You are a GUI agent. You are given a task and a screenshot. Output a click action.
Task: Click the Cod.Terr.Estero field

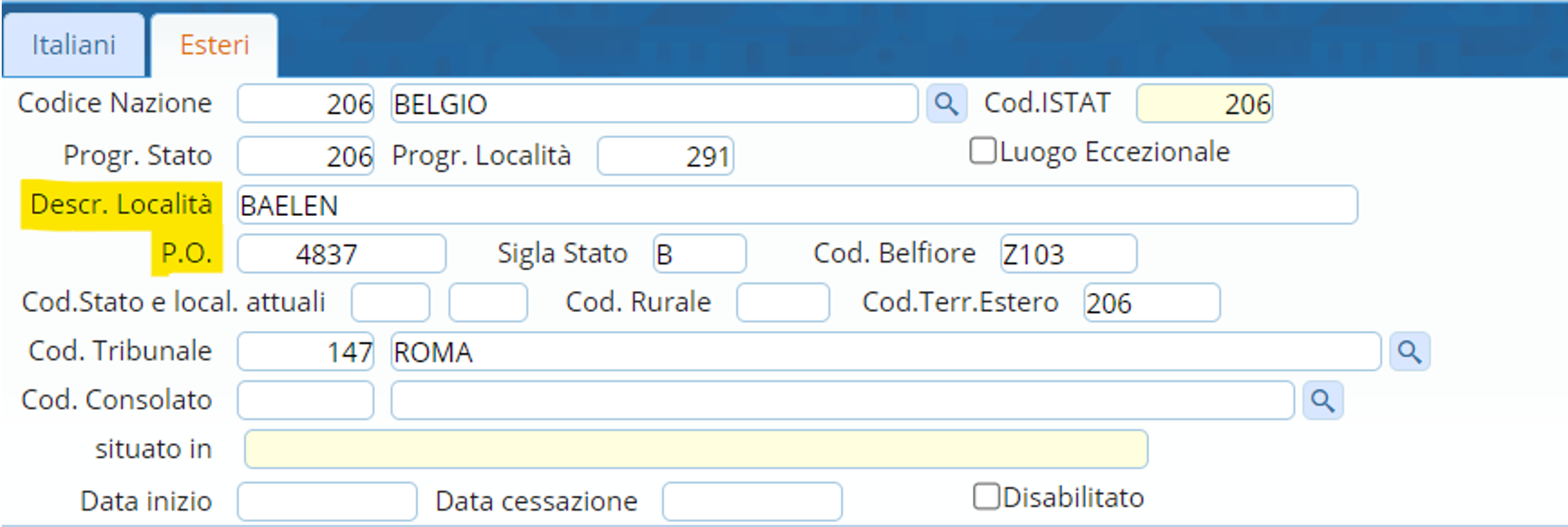[1151, 302]
